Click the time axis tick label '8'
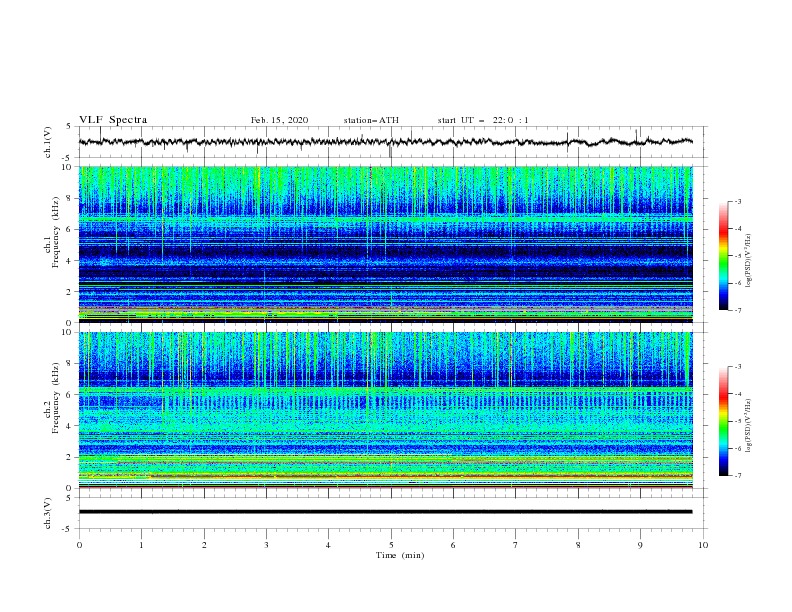The image size is (792, 612). pyautogui.click(x=578, y=545)
